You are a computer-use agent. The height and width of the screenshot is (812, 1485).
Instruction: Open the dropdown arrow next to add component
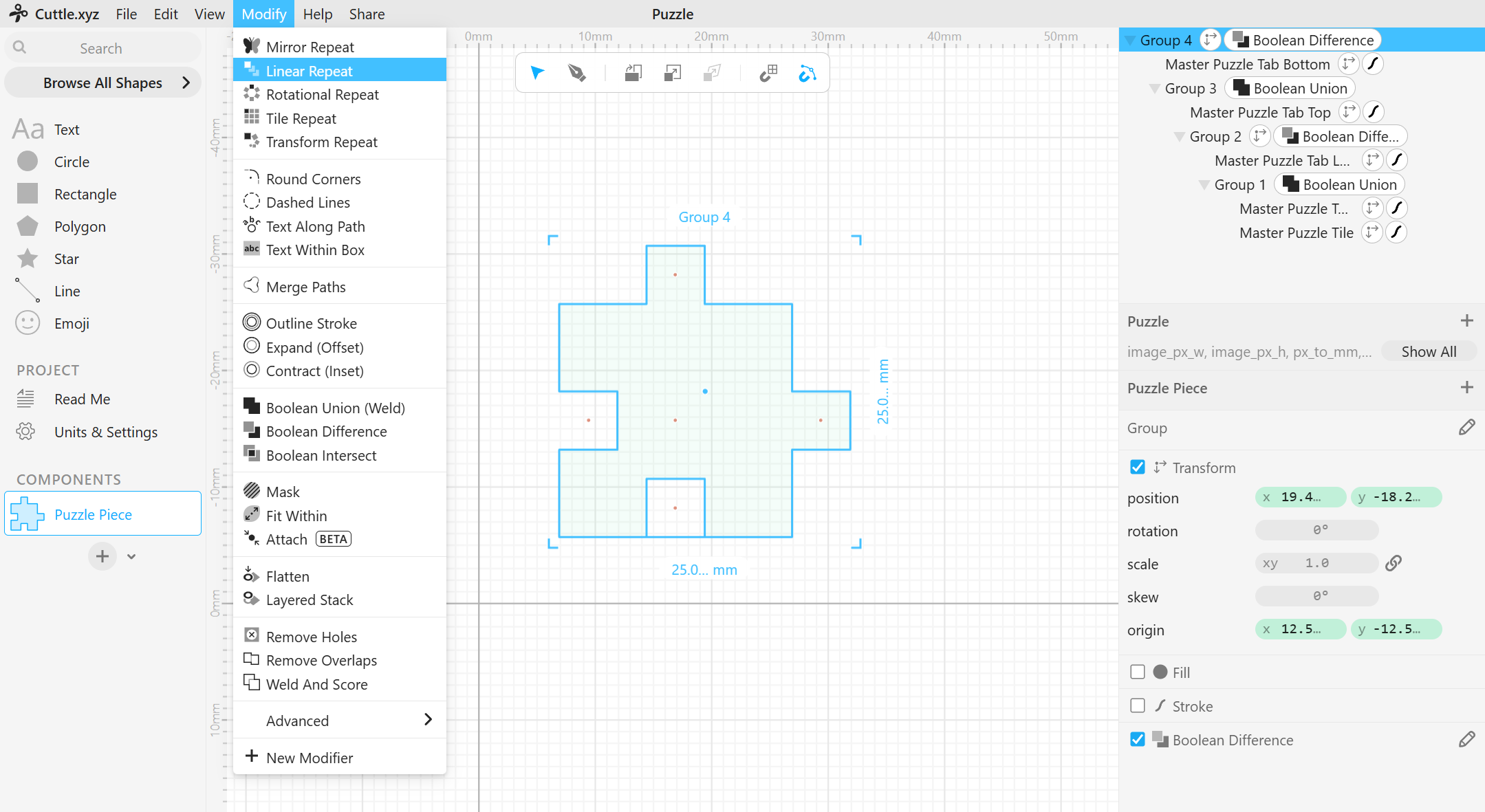pos(131,556)
